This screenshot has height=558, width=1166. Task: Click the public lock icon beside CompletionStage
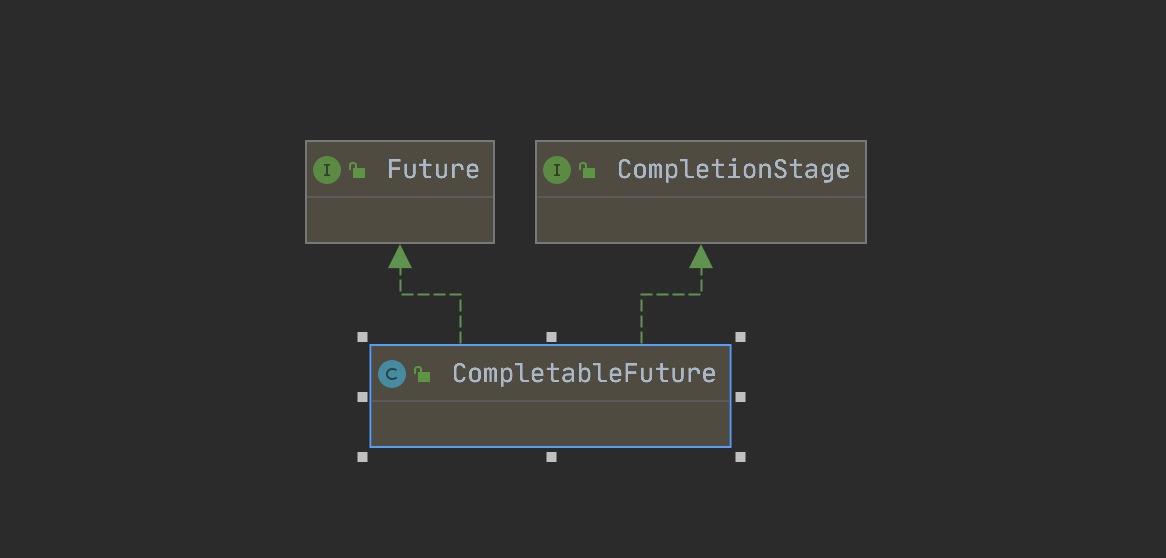coord(587,170)
